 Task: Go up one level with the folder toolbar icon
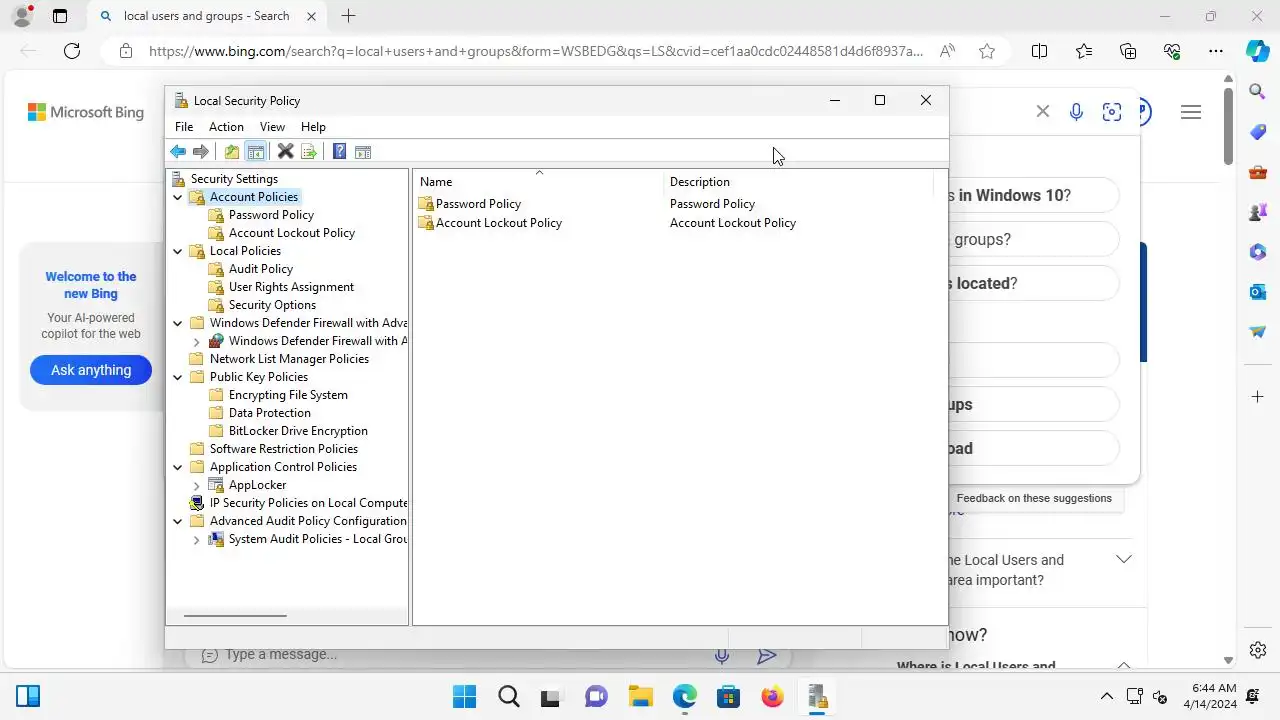pyautogui.click(x=232, y=152)
